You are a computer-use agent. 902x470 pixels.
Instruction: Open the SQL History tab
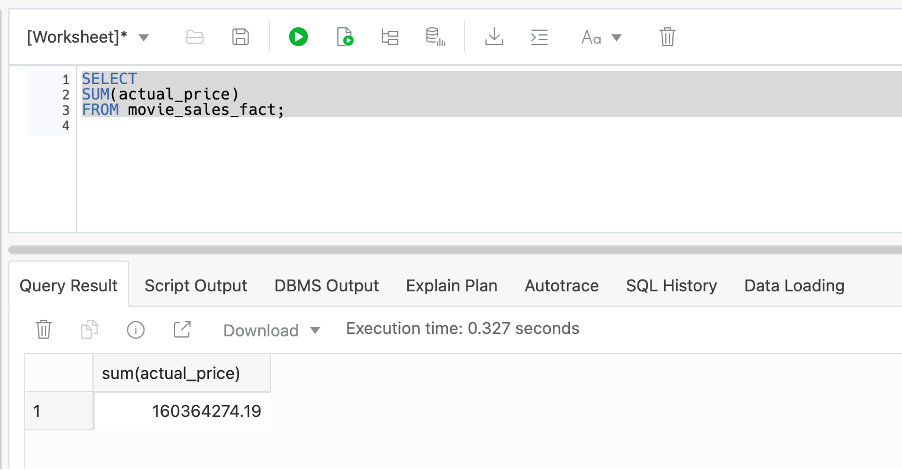(x=671, y=285)
